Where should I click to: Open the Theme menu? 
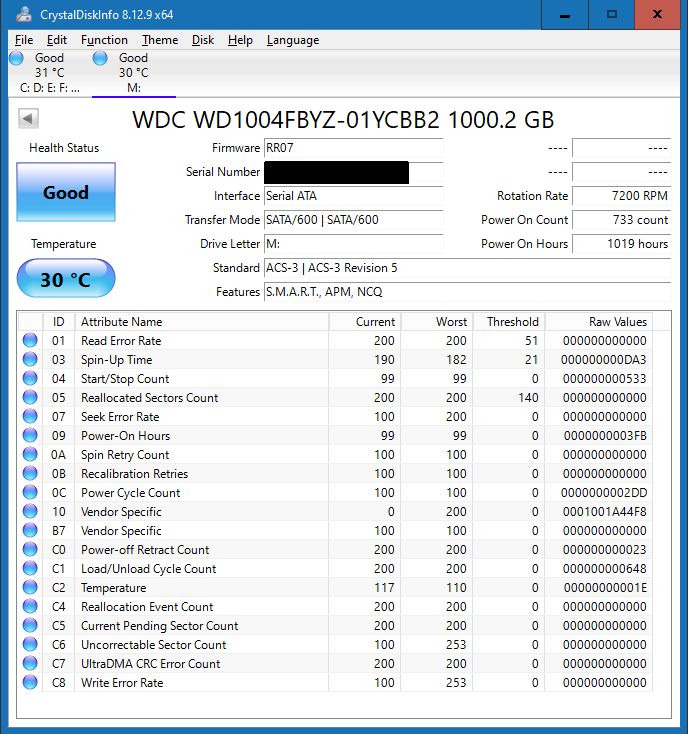click(x=160, y=40)
